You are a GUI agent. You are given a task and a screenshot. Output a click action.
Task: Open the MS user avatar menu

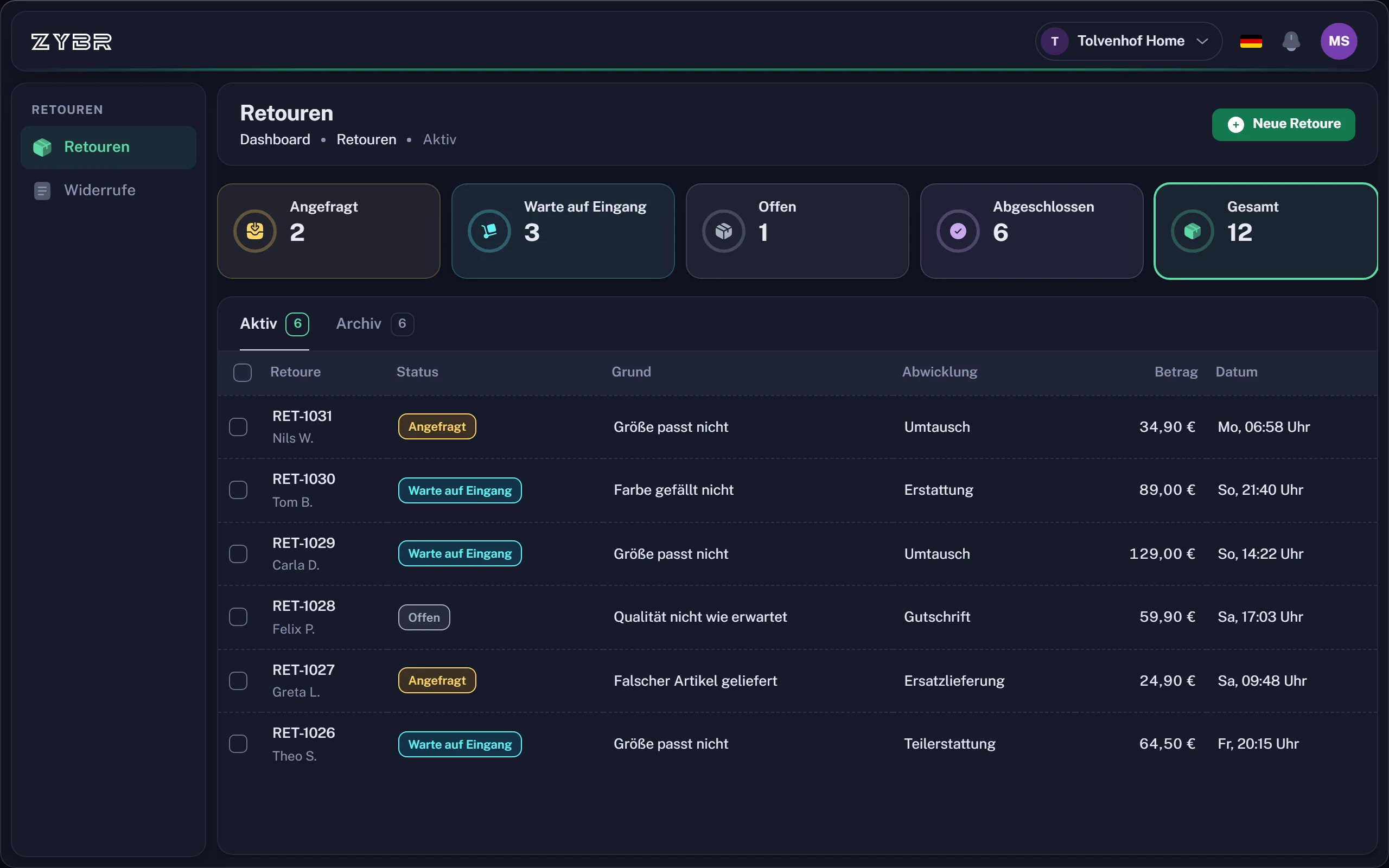point(1339,41)
